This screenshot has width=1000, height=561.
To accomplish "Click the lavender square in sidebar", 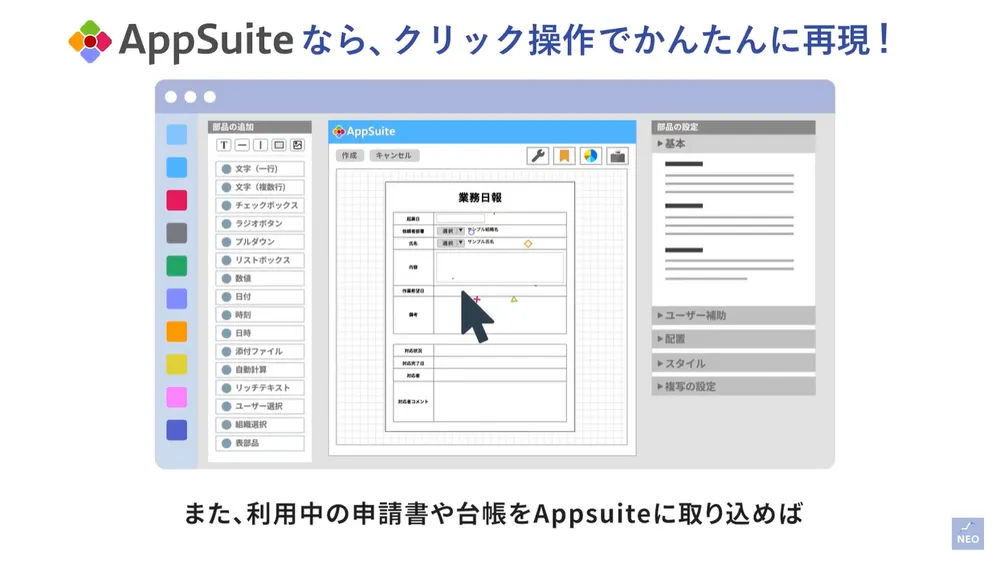I will pos(177,299).
